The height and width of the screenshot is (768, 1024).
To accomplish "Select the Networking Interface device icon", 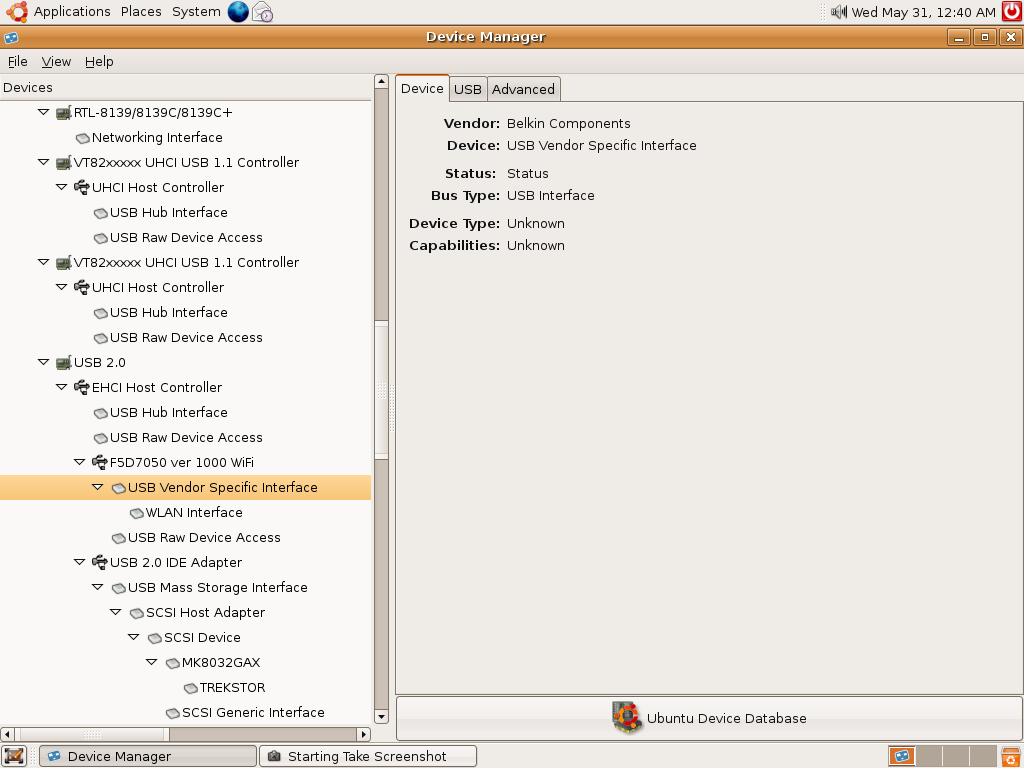I will (82, 138).
